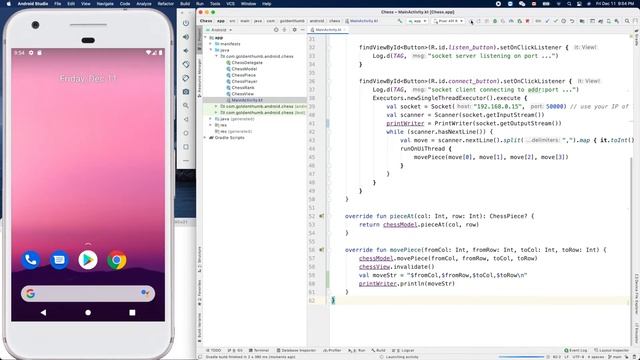Open the Event Log tool window

[x=576, y=350]
